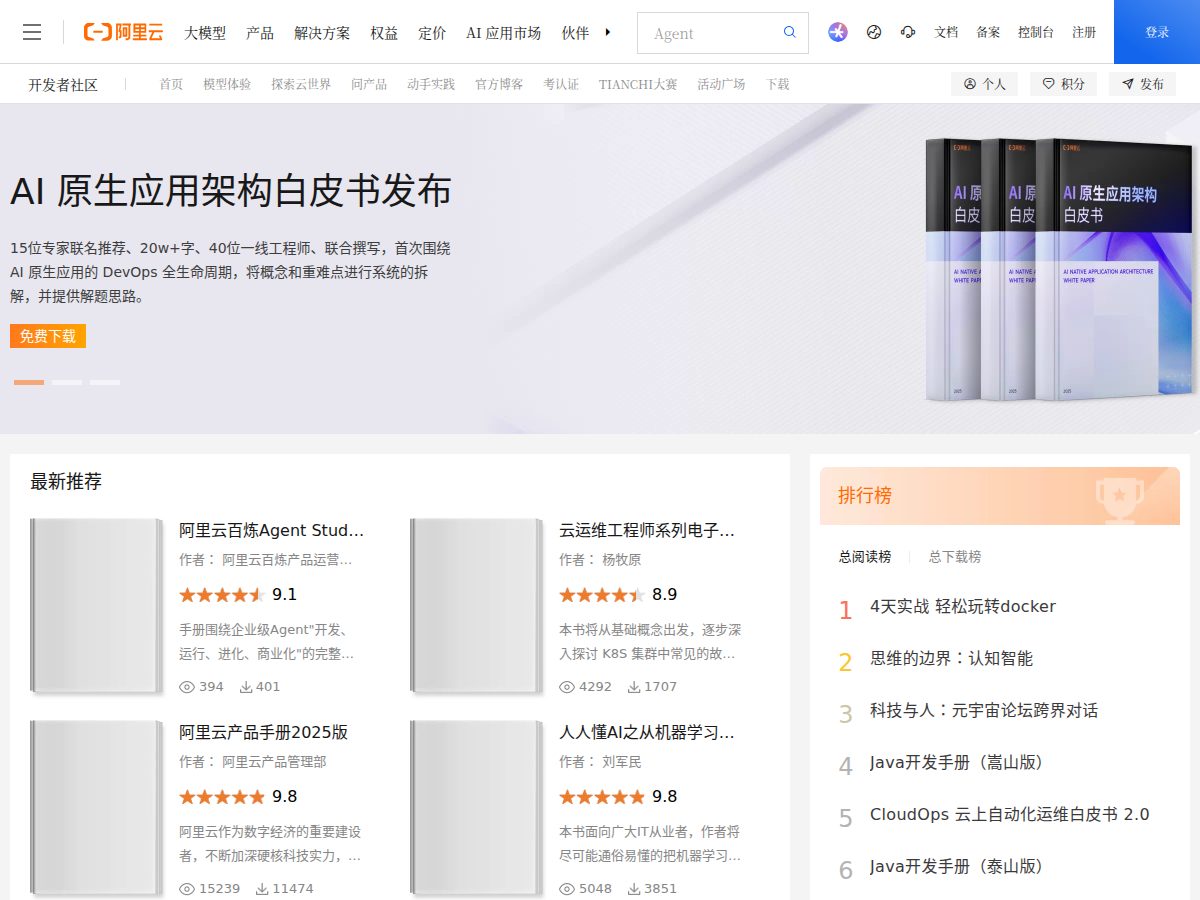Open 产品 in top navigation

click(x=260, y=33)
